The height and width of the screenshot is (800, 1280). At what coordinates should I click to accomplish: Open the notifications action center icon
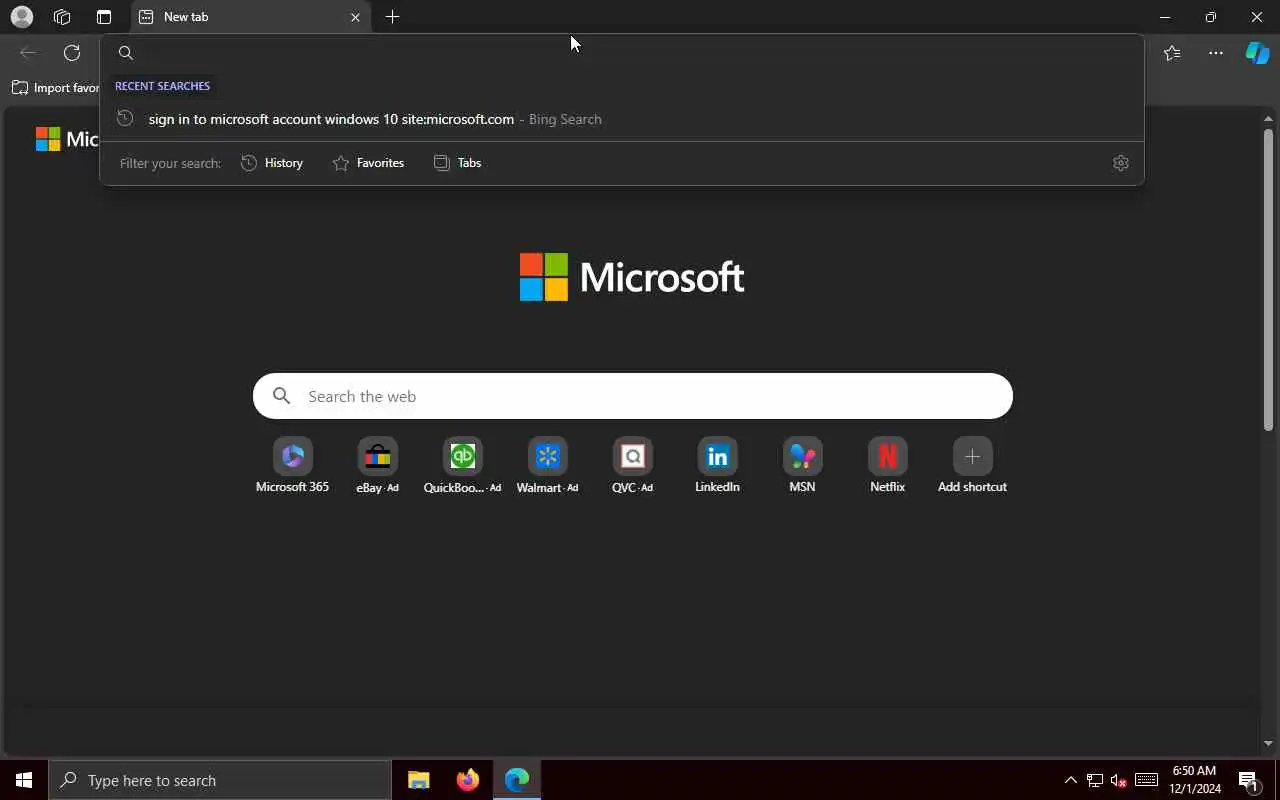tap(1248, 780)
